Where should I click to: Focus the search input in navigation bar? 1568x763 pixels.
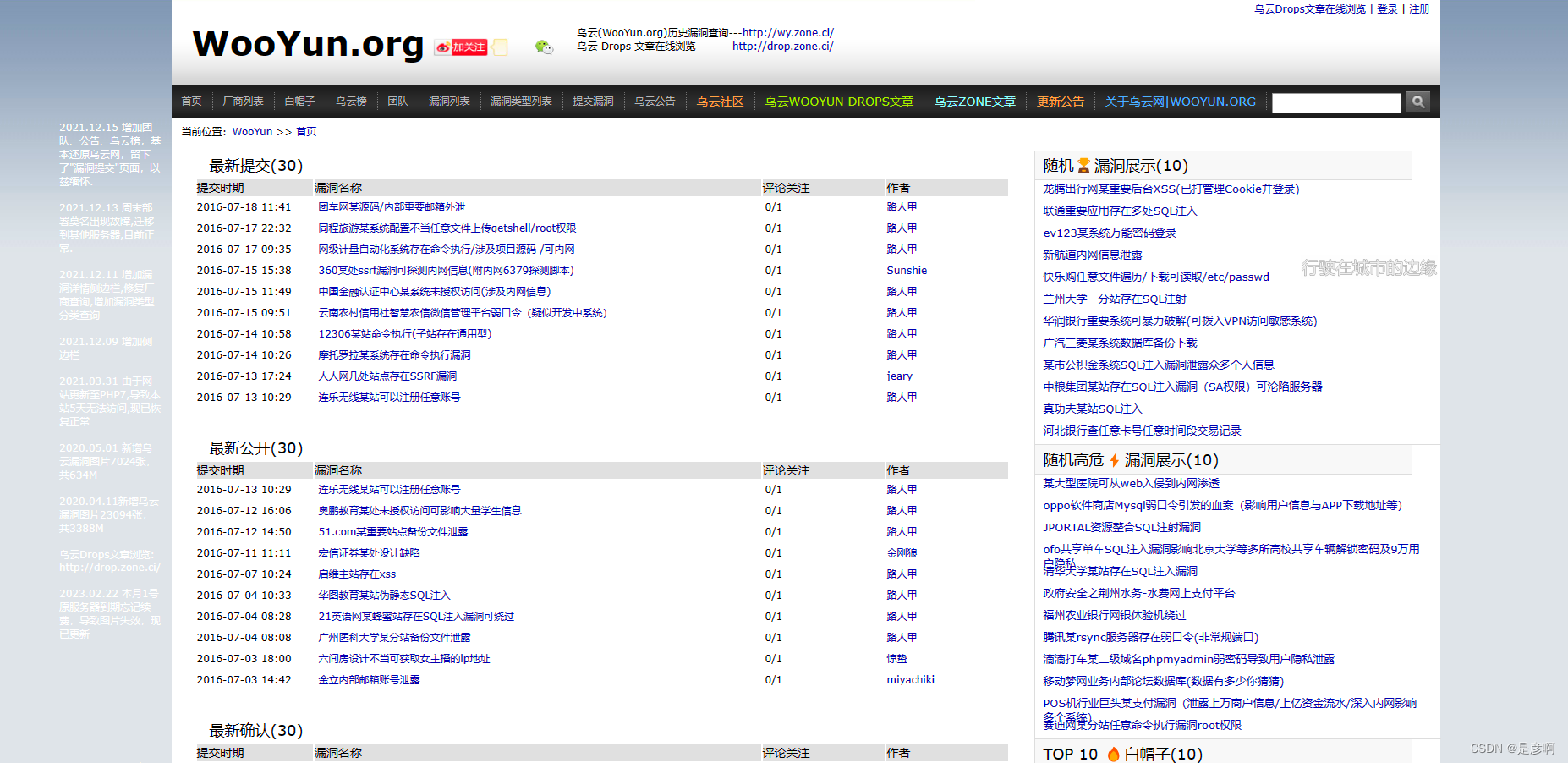pyautogui.click(x=1336, y=102)
